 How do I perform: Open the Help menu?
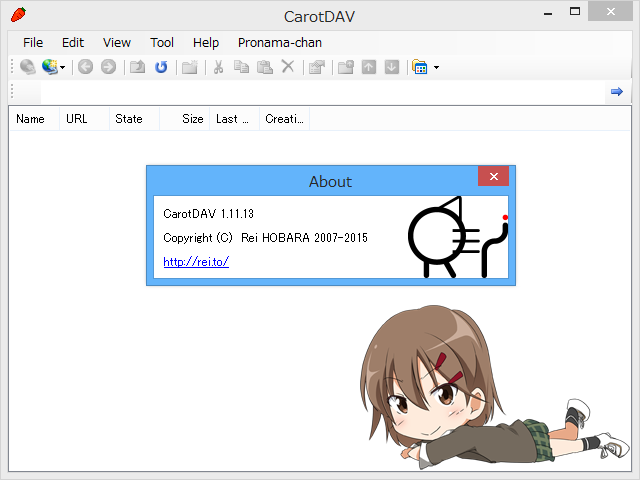point(206,42)
